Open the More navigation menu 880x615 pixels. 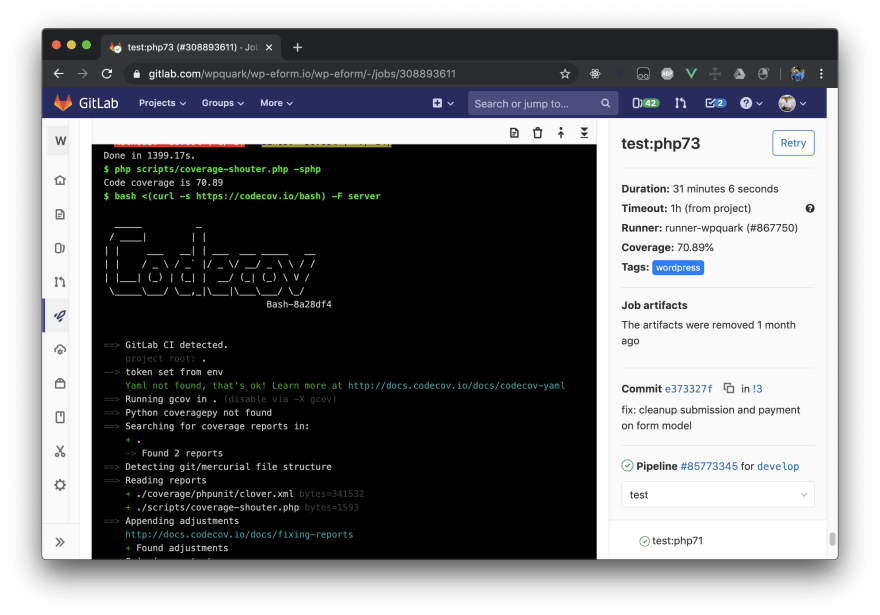point(276,103)
